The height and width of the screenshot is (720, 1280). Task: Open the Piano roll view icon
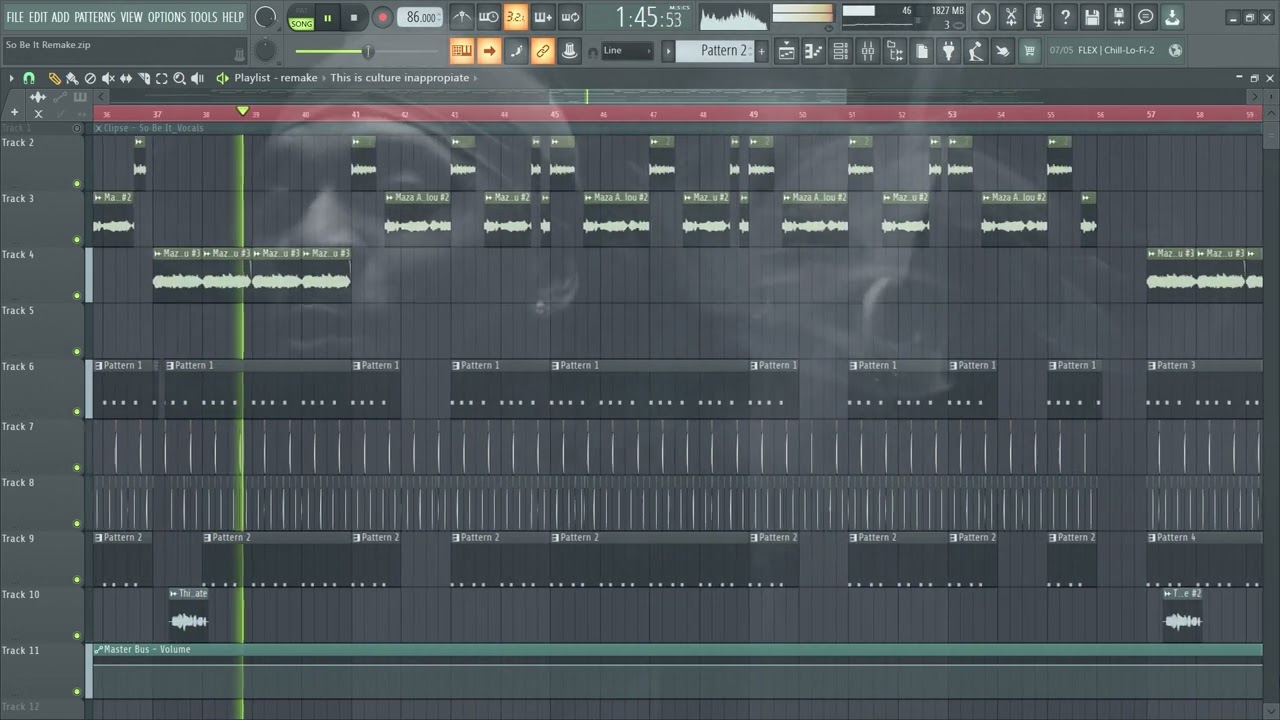[814, 51]
